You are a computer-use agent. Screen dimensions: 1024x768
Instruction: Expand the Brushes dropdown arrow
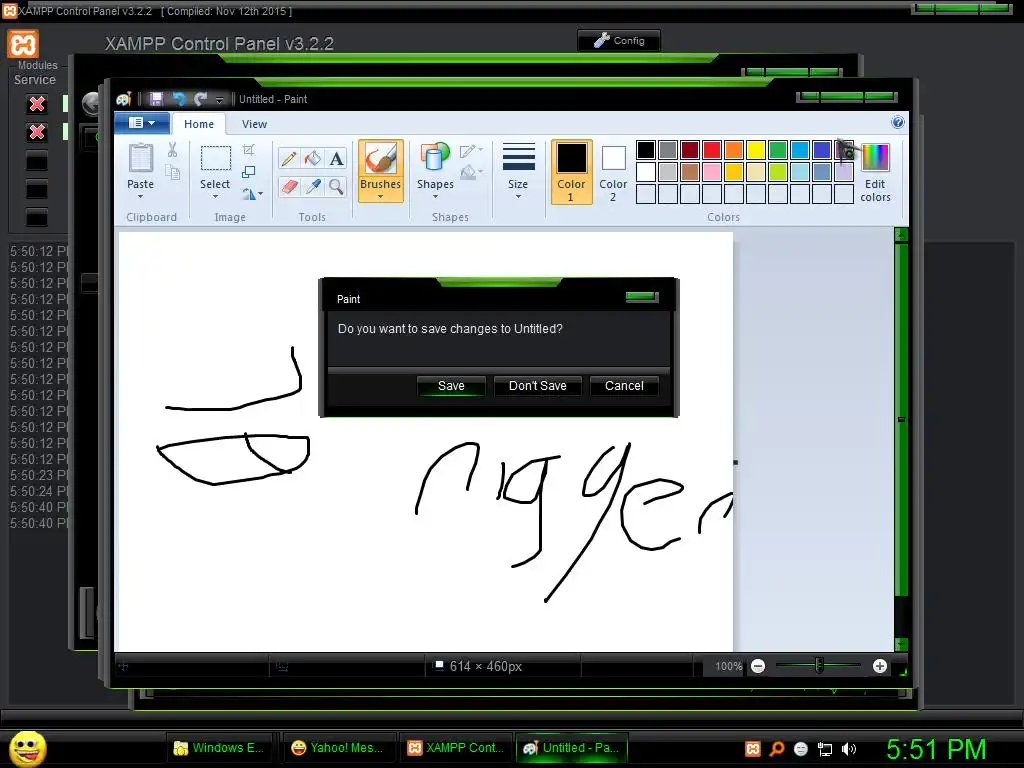coord(381,196)
